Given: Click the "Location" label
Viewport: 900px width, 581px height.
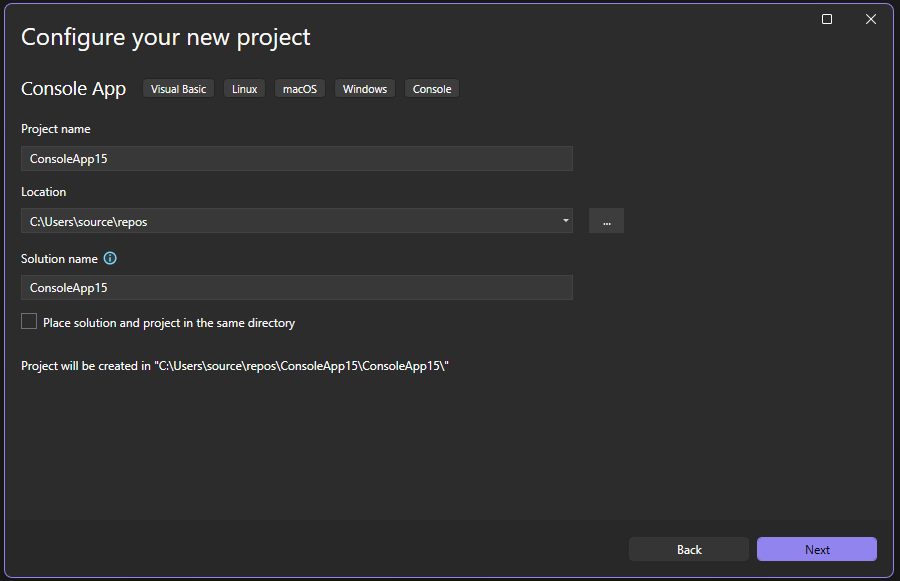Looking at the screenshot, I should coord(42,191).
